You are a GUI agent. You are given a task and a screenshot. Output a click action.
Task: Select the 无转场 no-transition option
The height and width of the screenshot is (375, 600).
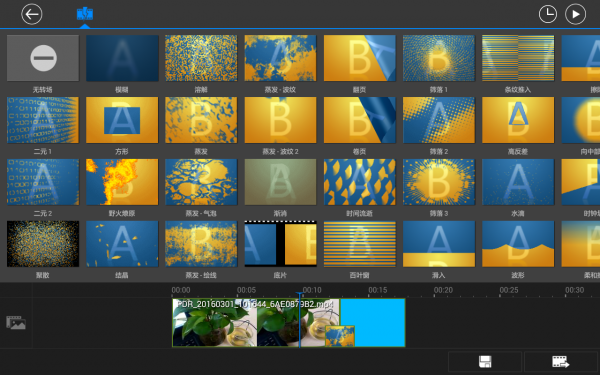[x=43, y=58]
